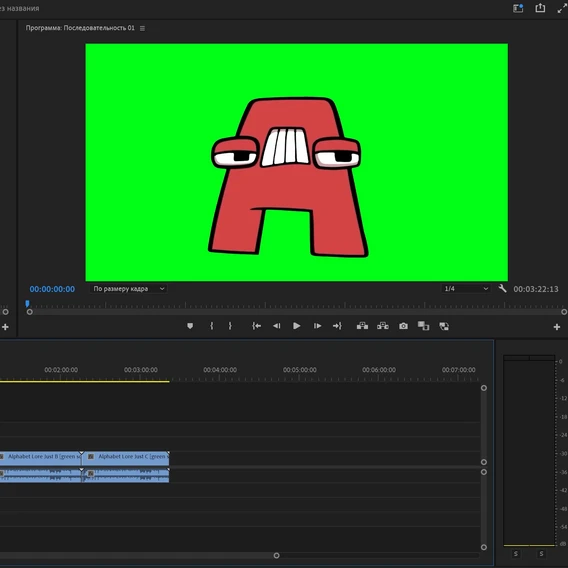Select clip Alphabet Lore Just C video
This screenshot has height=568, width=568.
tap(125, 458)
